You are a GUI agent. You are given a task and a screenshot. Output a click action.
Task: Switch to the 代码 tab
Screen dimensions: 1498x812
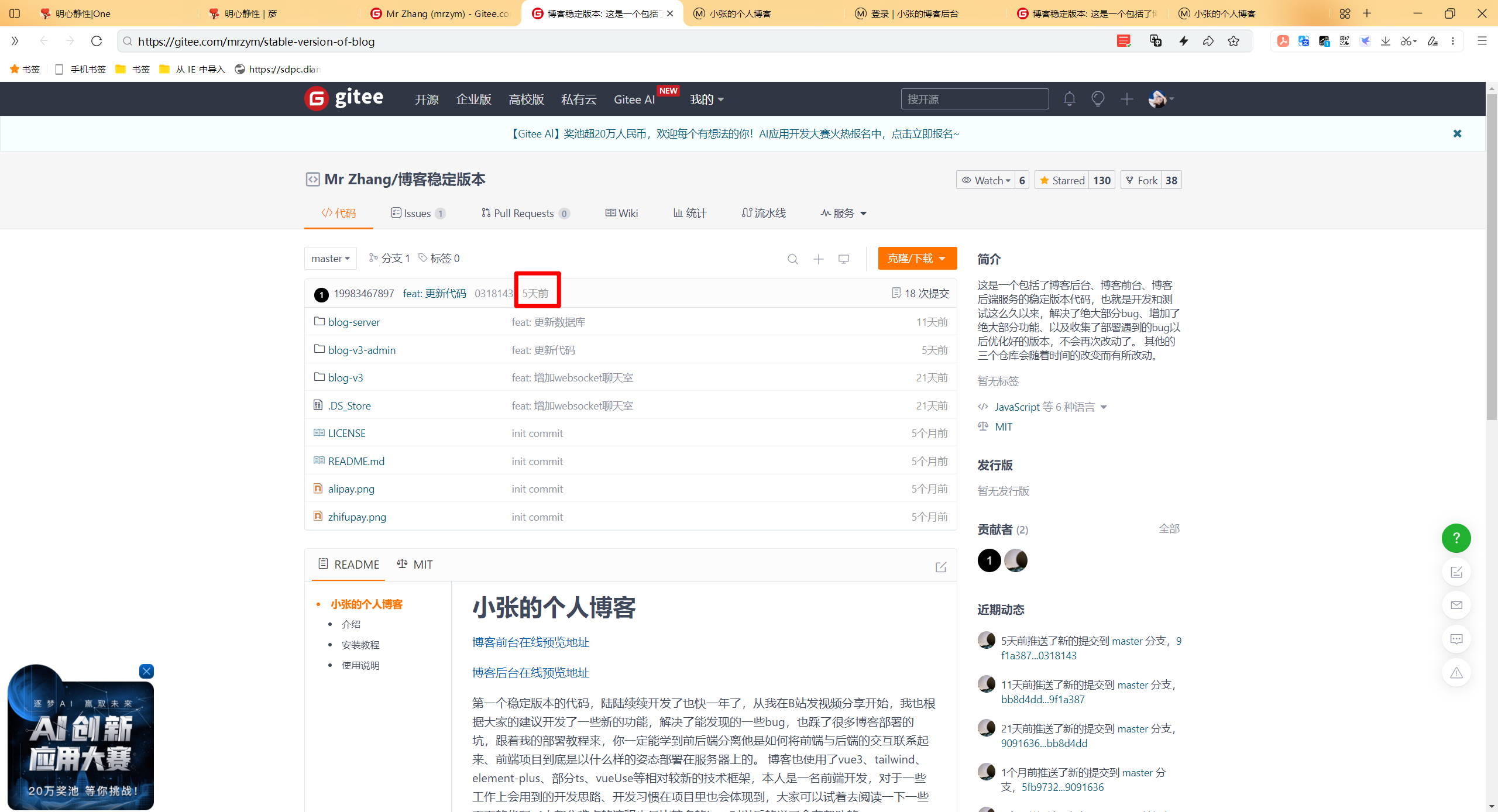click(x=339, y=214)
